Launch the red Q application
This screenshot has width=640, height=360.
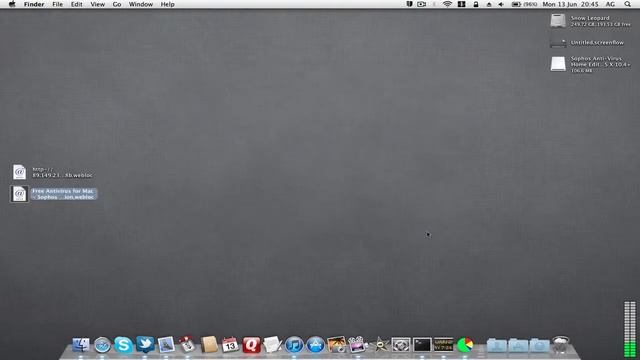tap(251, 345)
